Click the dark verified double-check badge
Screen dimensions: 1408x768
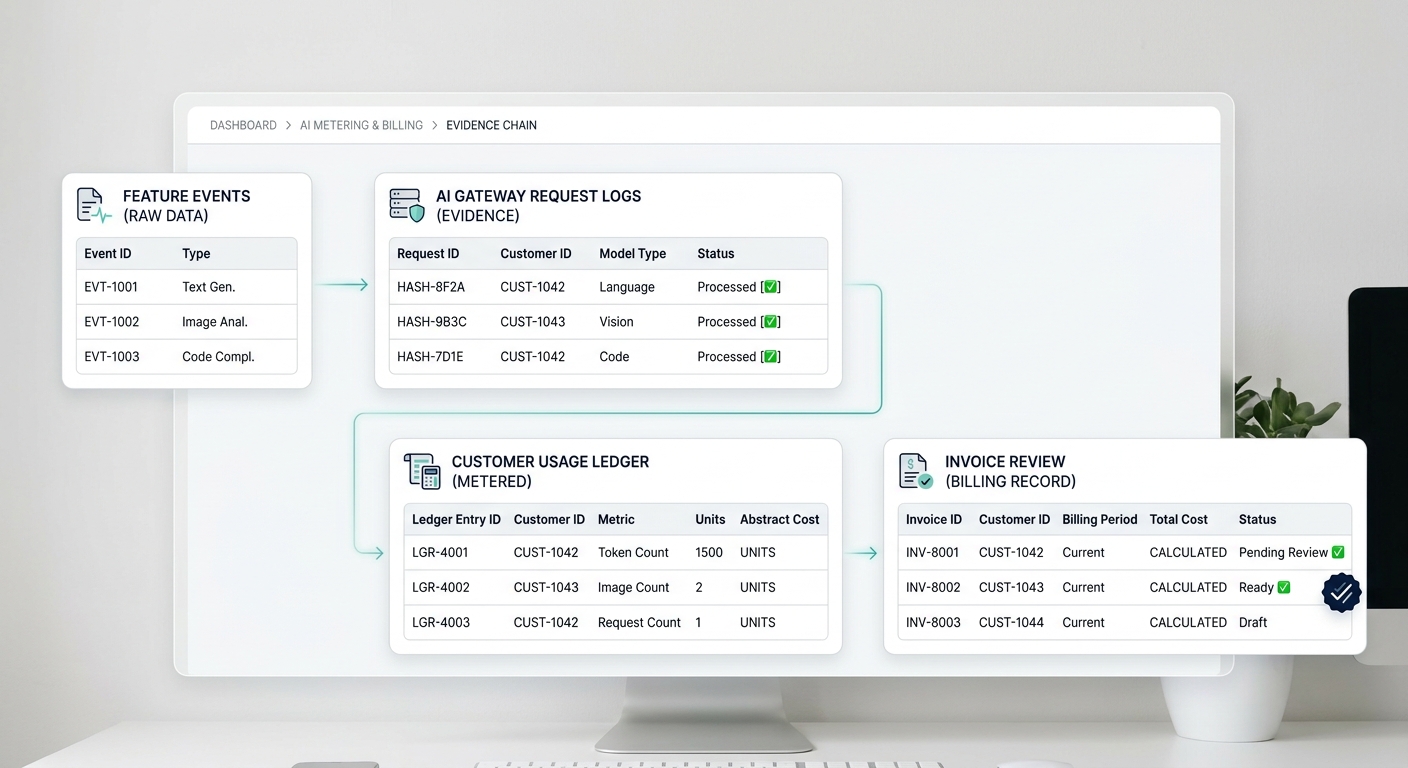pyautogui.click(x=1341, y=593)
